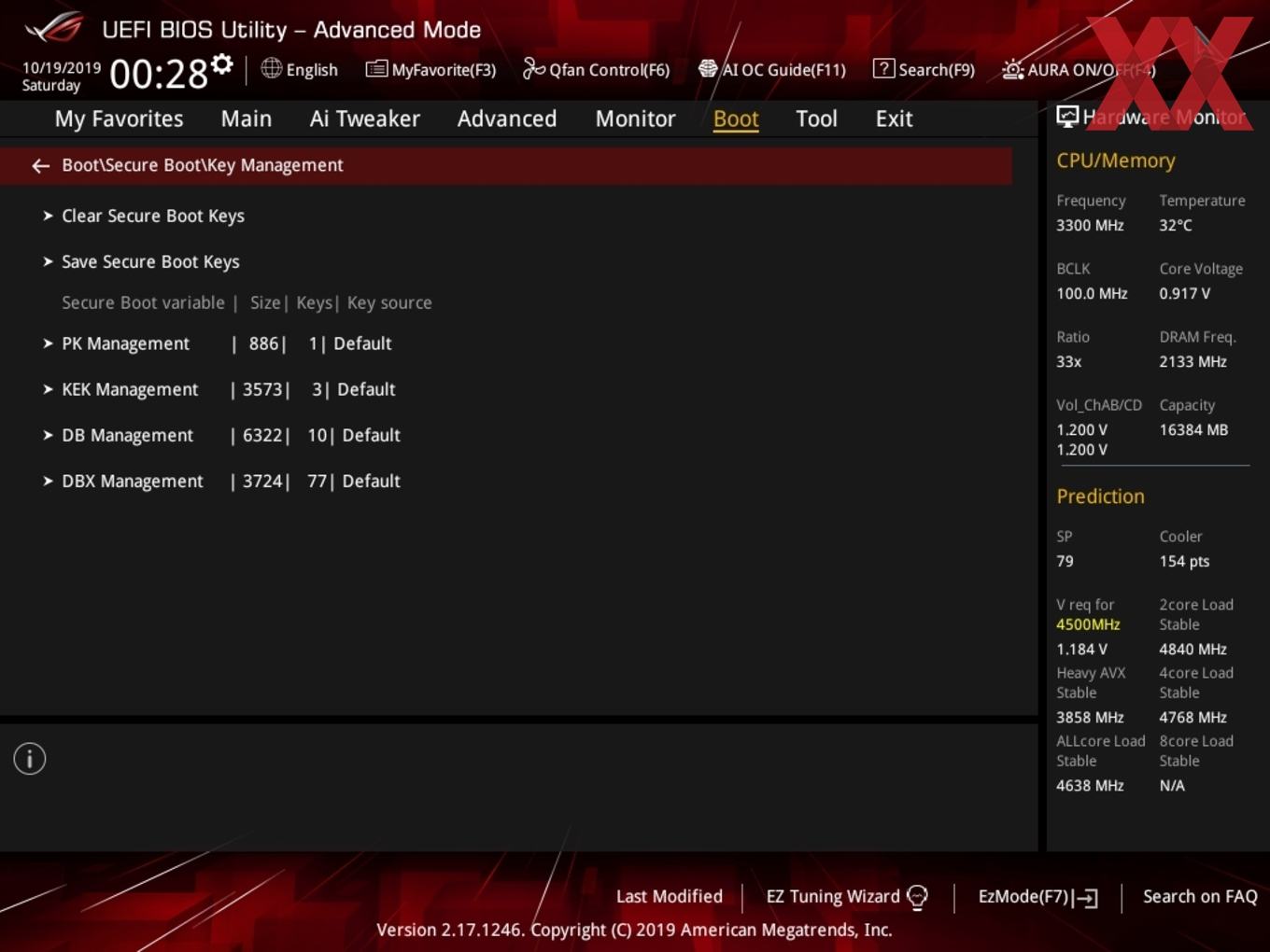1270x952 pixels.
Task: Launch AI OC Guide(F11)
Action: pos(772,69)
